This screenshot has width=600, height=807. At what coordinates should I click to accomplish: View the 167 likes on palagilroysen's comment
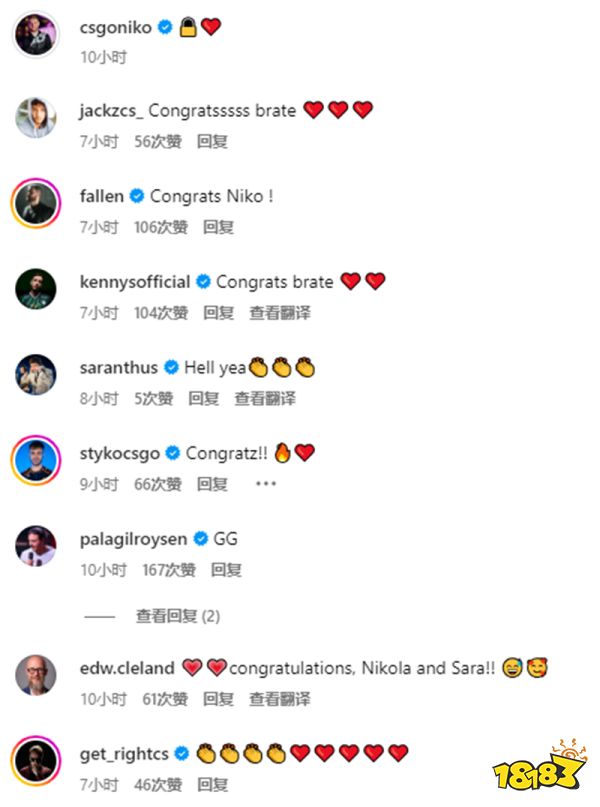click(169, 570)
